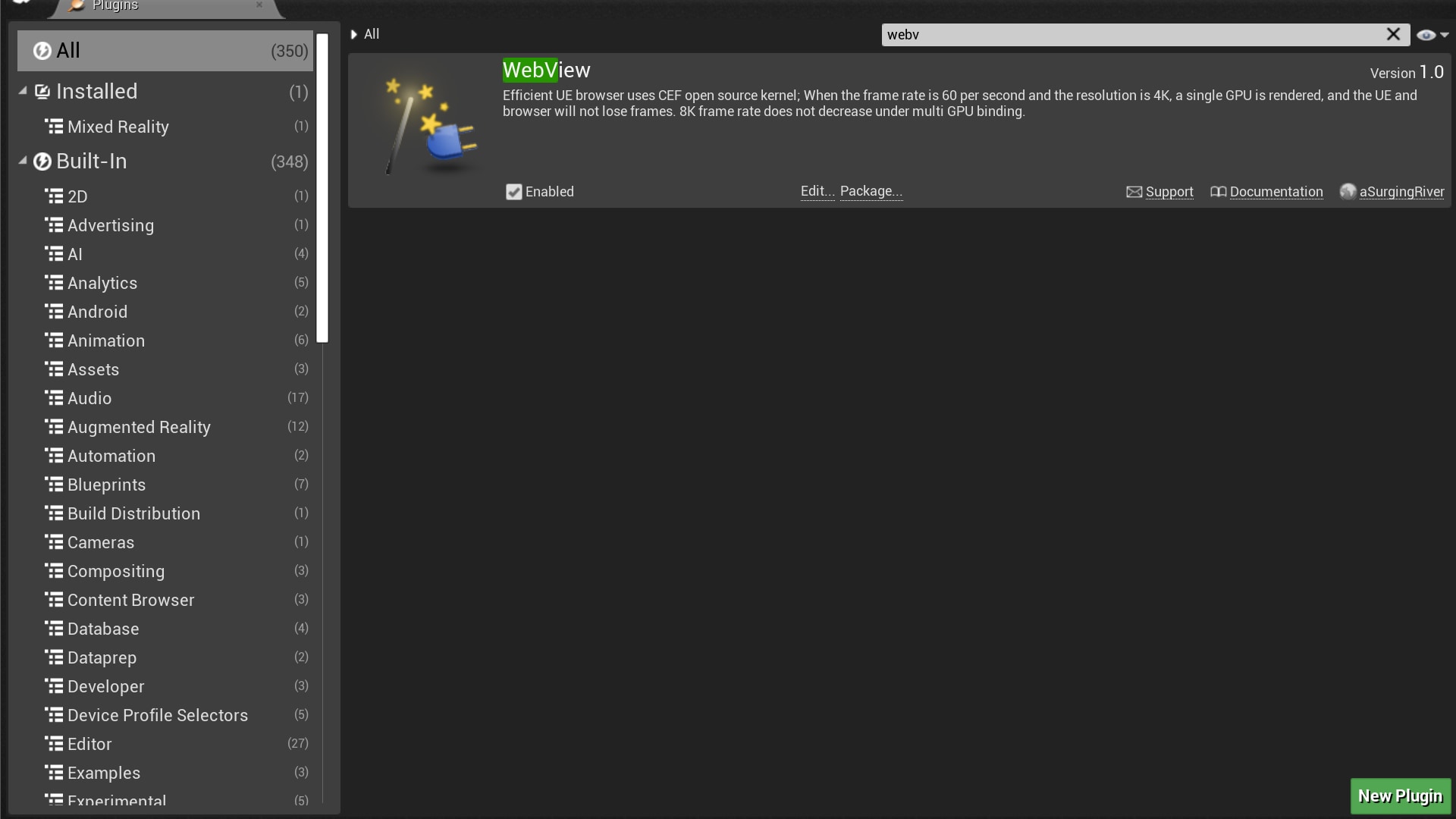Image resolution: width=1456 pixels, height=819 pixels.
Task: Click the category list scrollbar
Action: 322,188
